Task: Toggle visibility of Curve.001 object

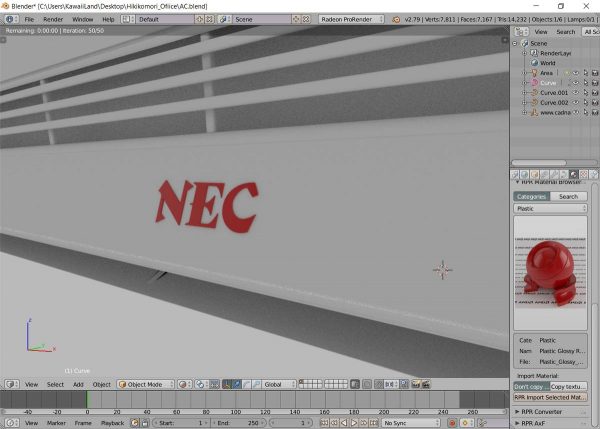Action: 574,92
